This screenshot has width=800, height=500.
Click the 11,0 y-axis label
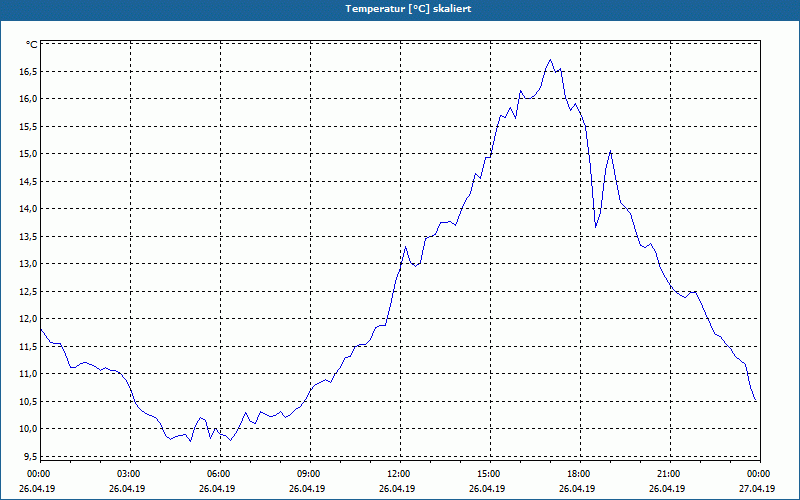29,374
